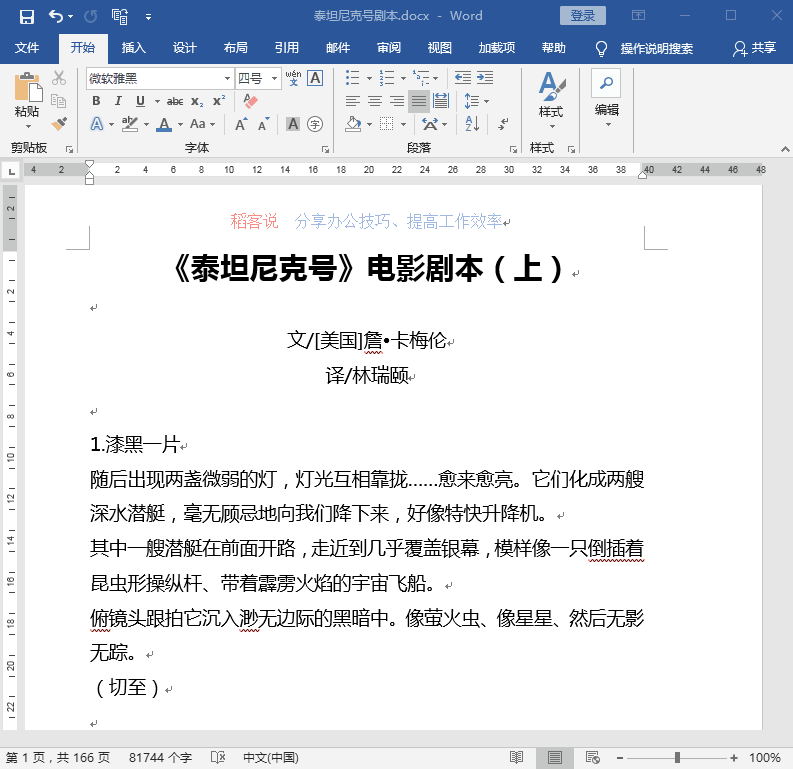Switch to 审阅 review tab
The height and width of the screenshot is (769, 793).
coord(389,48)
